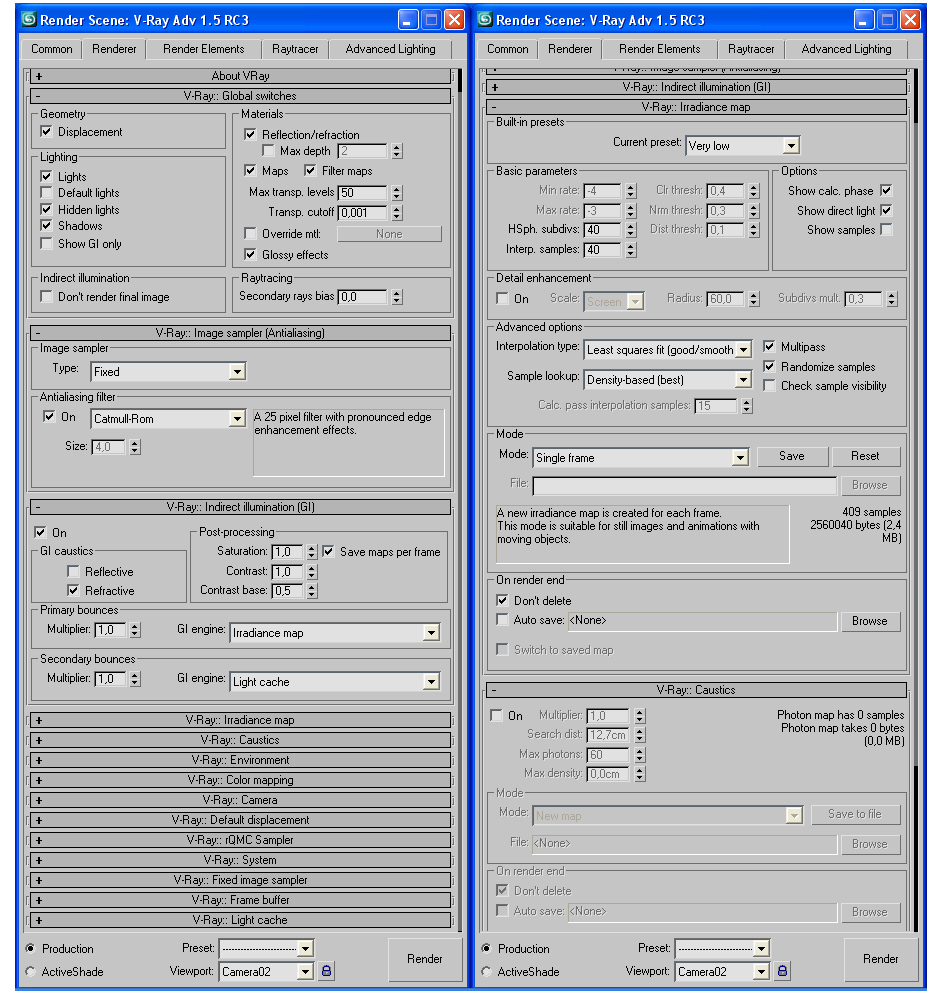Click viewport lock icon in right window
This screenshot has height=994, width=942.
click(x=782, y=971)
